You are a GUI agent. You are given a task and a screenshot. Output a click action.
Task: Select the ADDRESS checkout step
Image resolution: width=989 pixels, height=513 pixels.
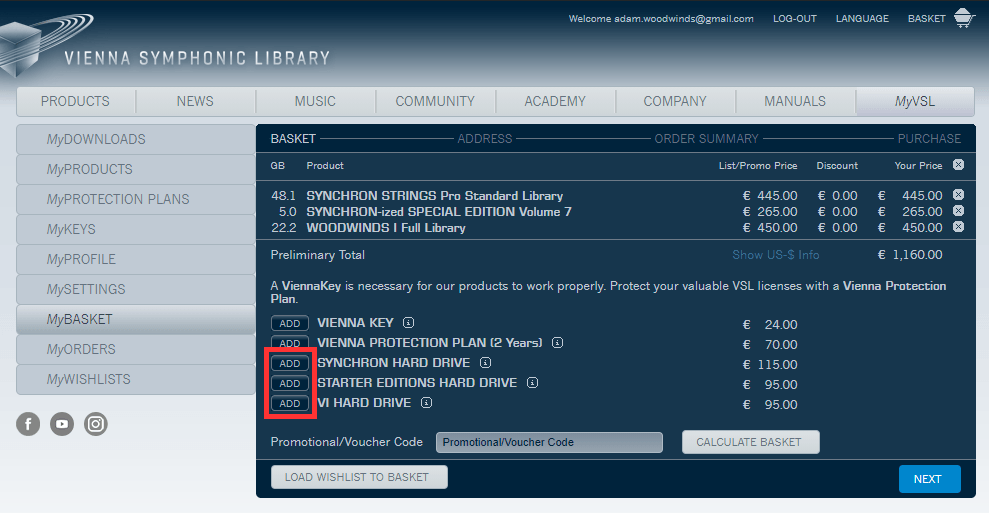(x=484, y=138)
